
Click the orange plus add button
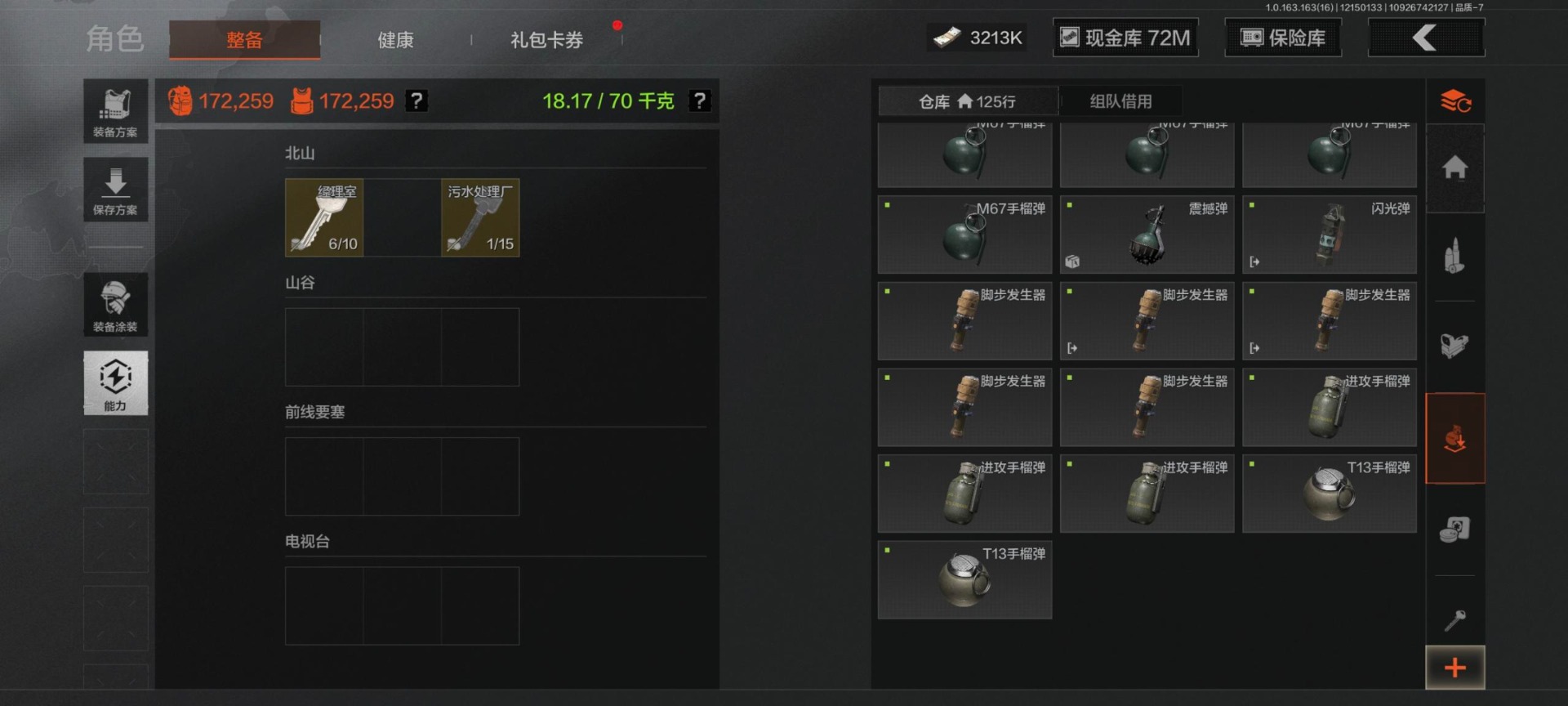[x=1455, y=668]
